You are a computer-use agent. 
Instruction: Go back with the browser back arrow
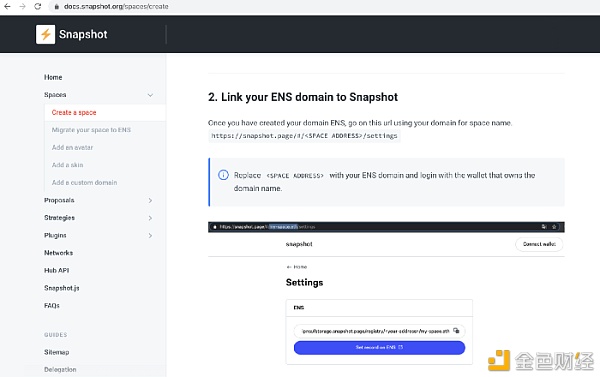[7, 7]
